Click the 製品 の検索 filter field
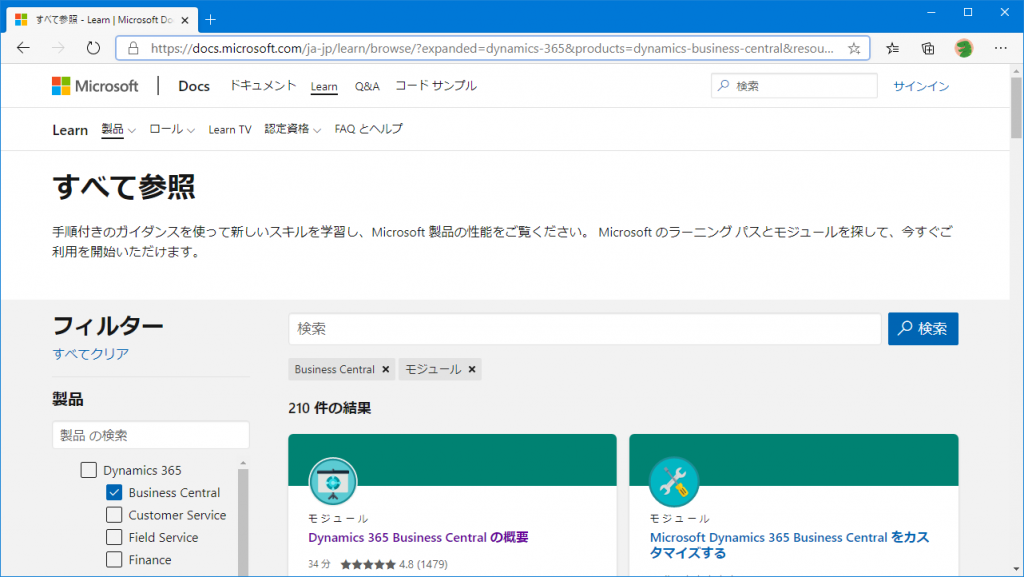The image size is (1024, 577). (151, 435)
